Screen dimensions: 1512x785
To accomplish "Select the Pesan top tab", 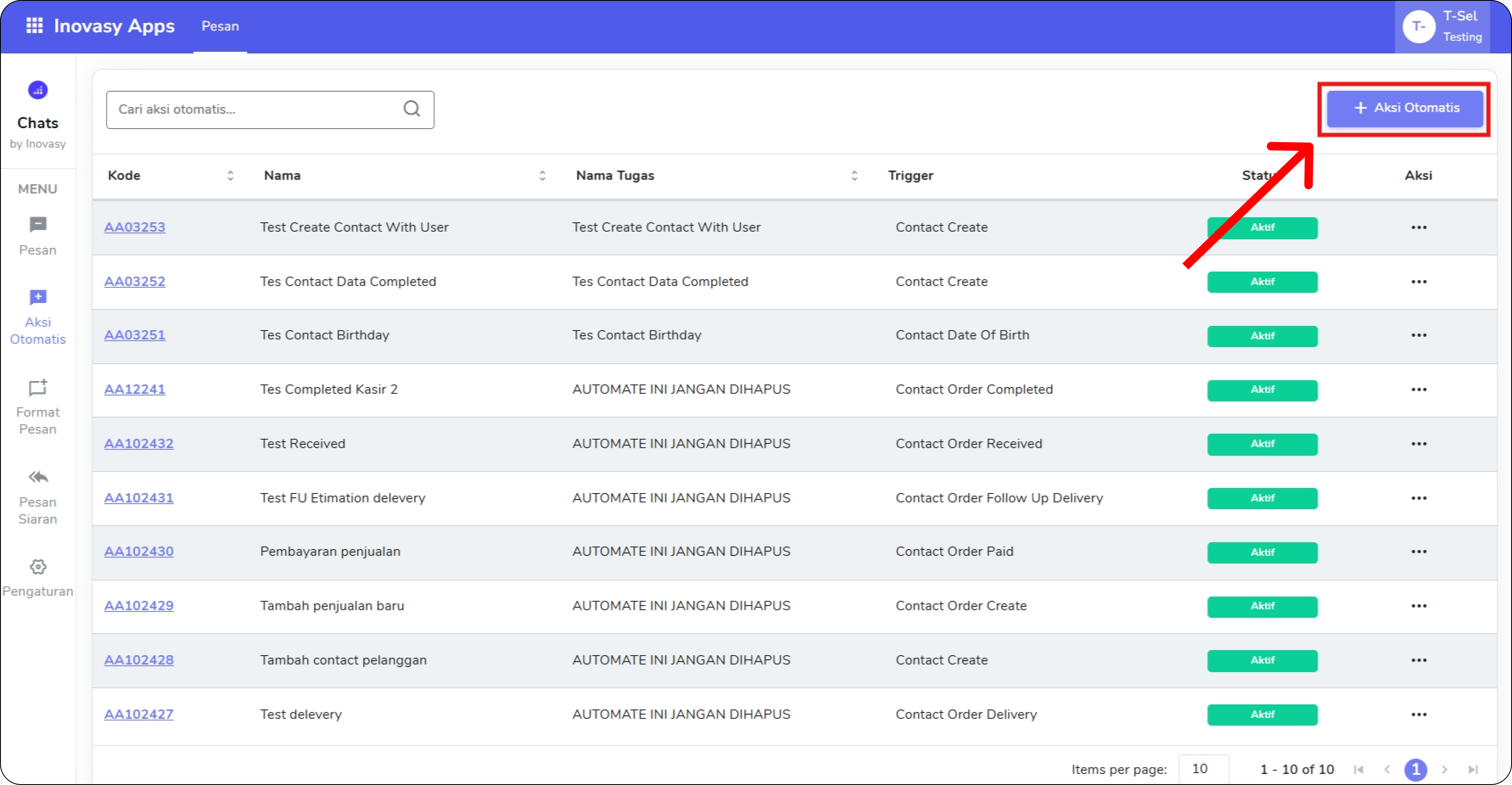I will (x=220, y=26).
